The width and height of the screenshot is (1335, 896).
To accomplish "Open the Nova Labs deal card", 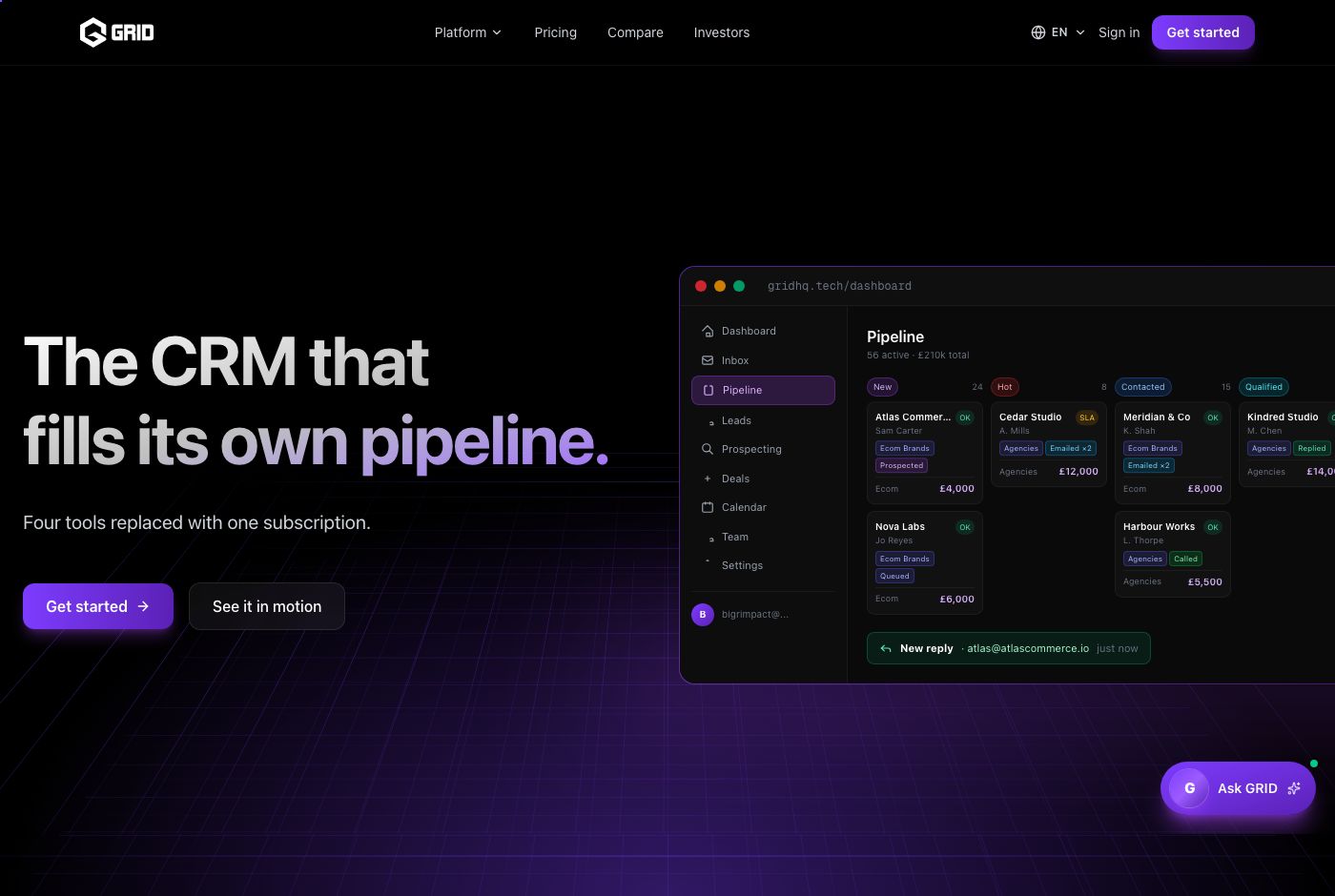I will click(x=925, y=563).
